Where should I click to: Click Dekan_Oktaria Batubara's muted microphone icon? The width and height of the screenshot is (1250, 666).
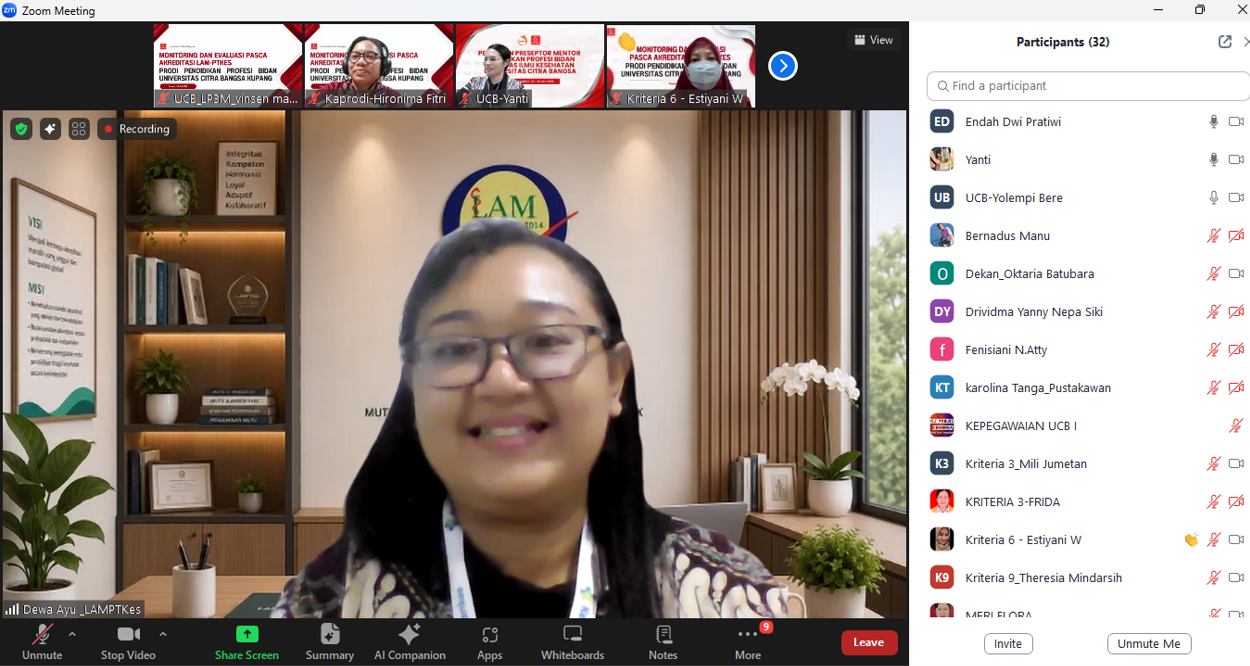1213,274
